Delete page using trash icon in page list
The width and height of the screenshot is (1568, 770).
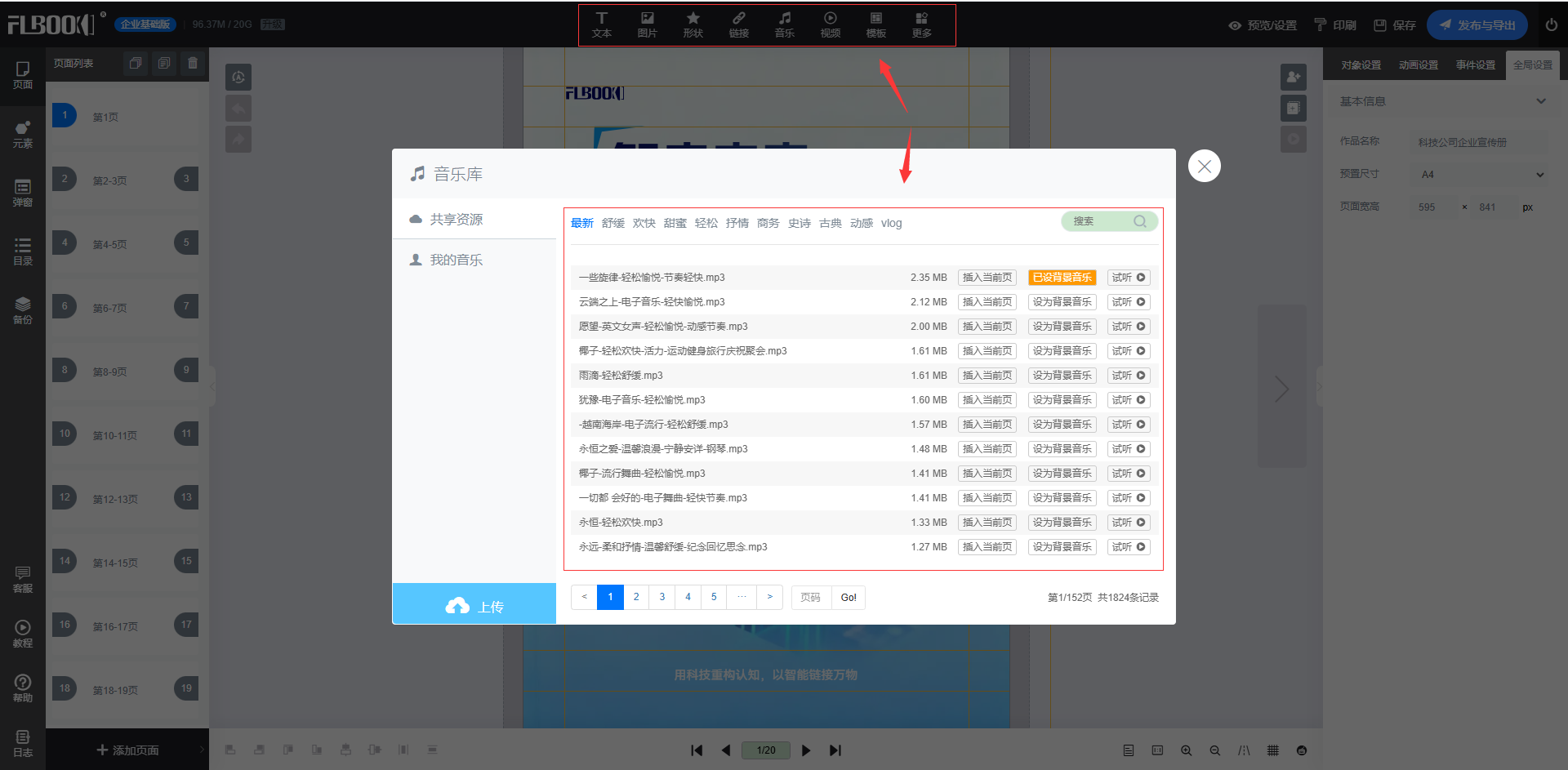[193, 64]
